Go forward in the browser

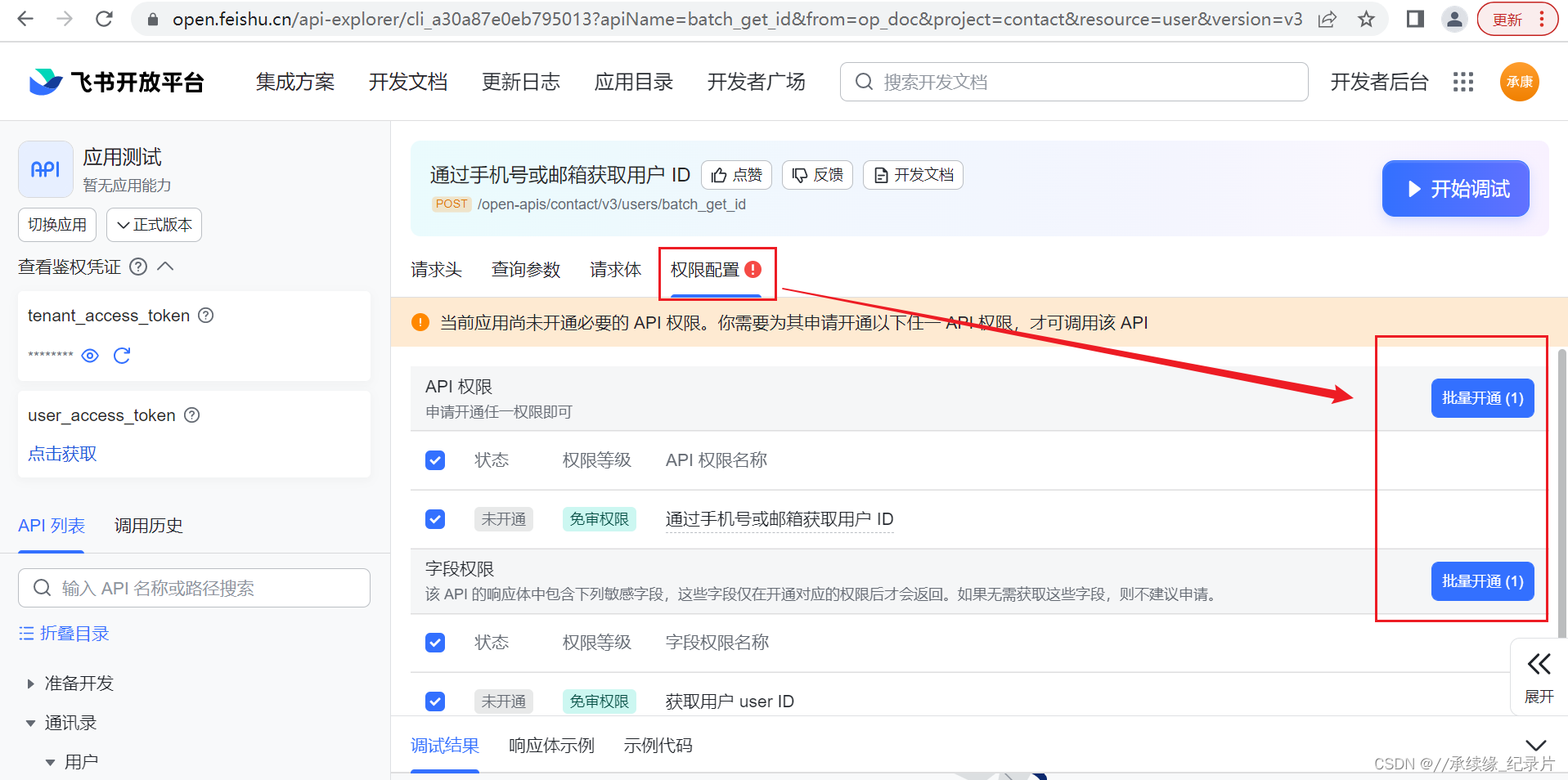pos(65,19)
